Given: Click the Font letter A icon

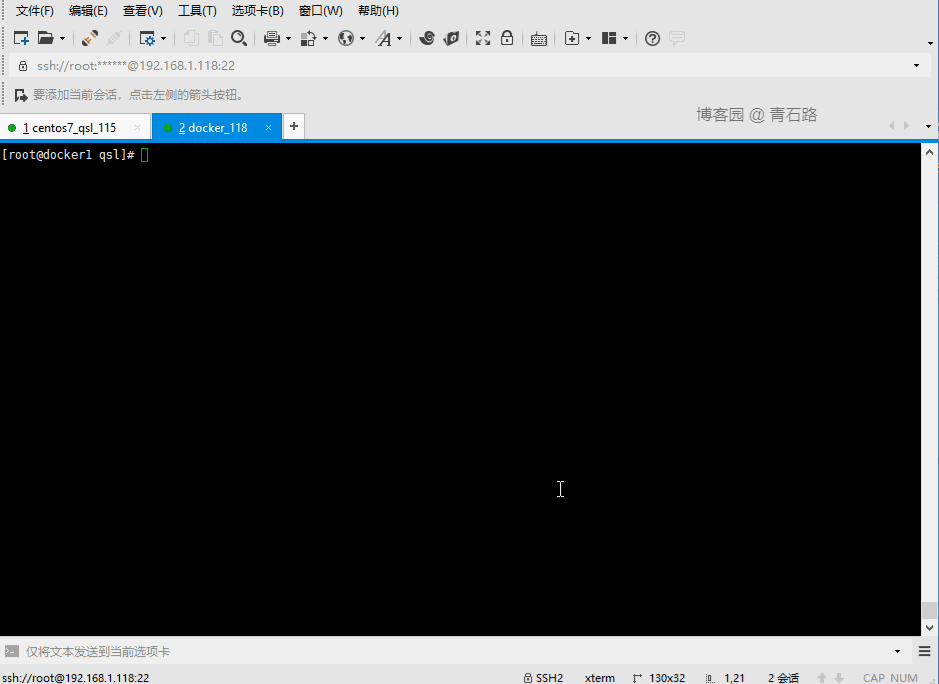Looking at the screenshot, I should click(383, 38).
